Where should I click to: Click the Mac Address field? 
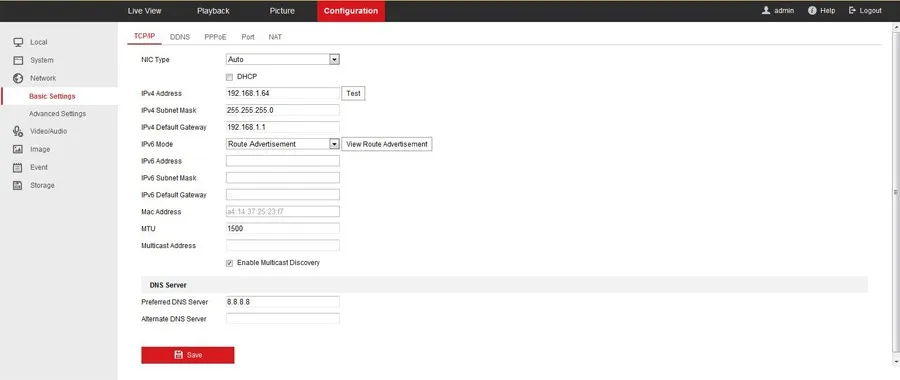(x=282, y=212)
